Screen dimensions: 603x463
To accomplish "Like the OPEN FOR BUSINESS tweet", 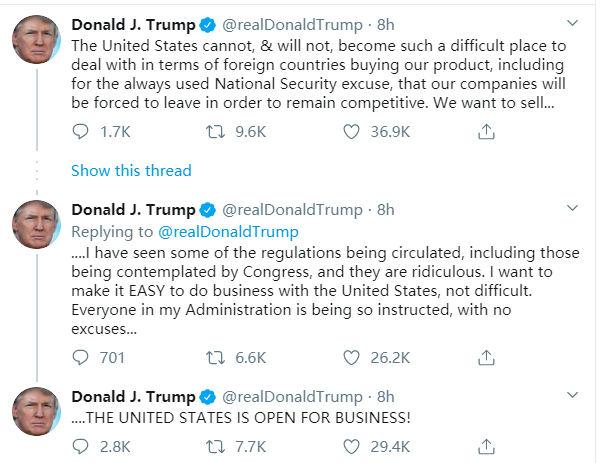I will coord(351,446).
